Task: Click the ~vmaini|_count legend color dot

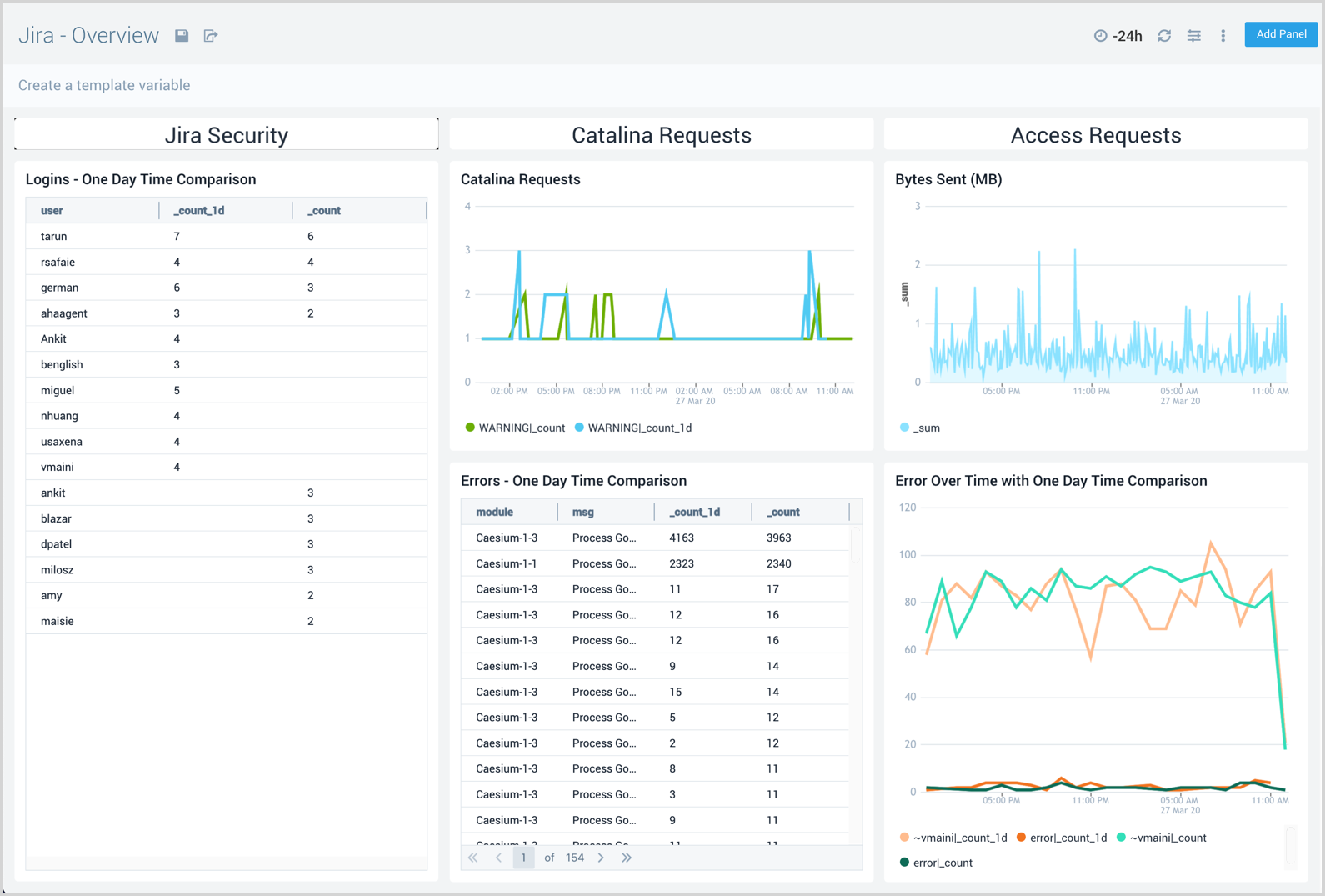Action: point(1121,838)
